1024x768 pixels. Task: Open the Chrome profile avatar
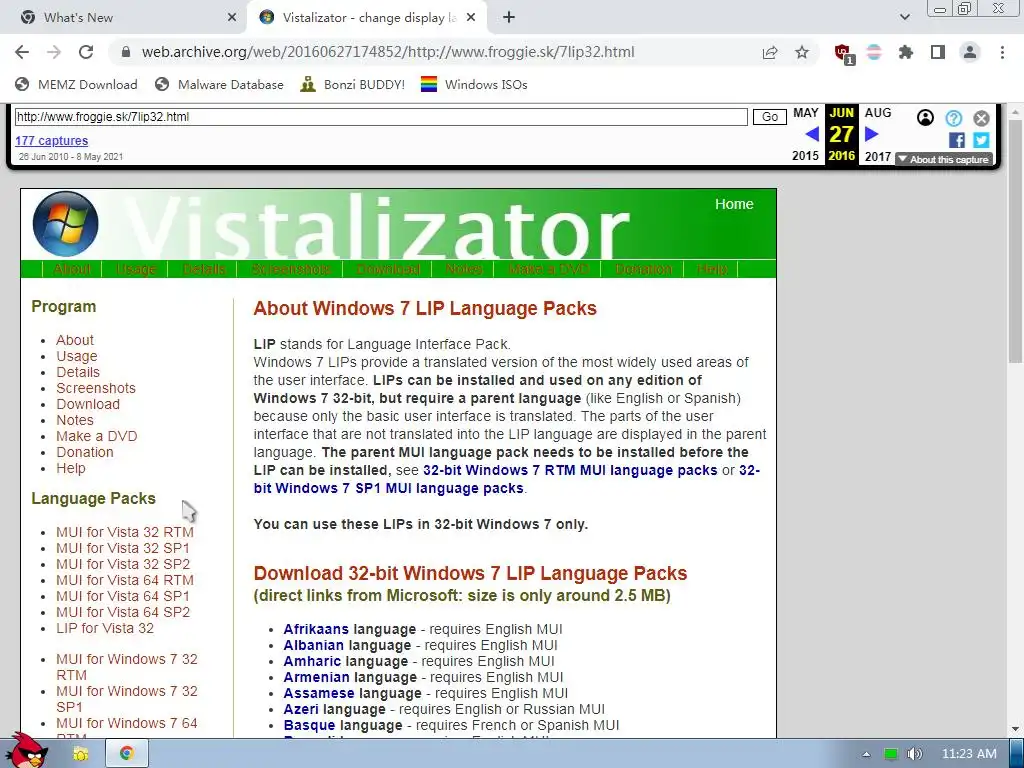[x=970, y=52]
